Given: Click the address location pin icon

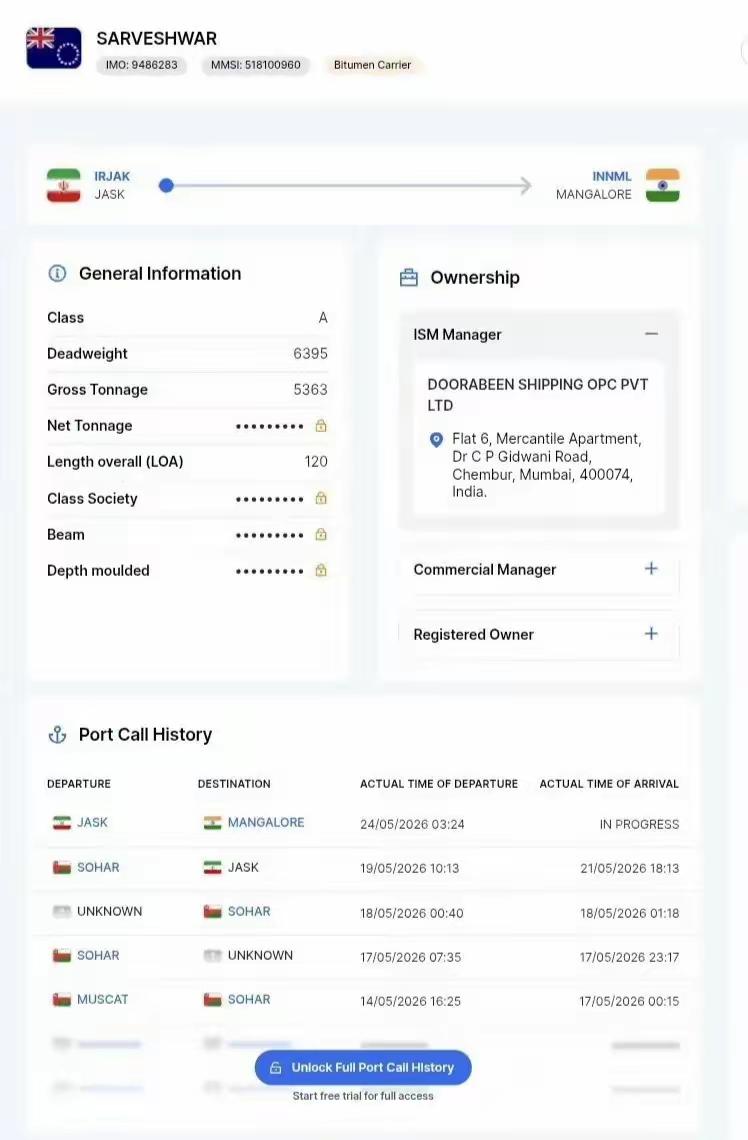Looking at the screenshot, I should point(436,440).
